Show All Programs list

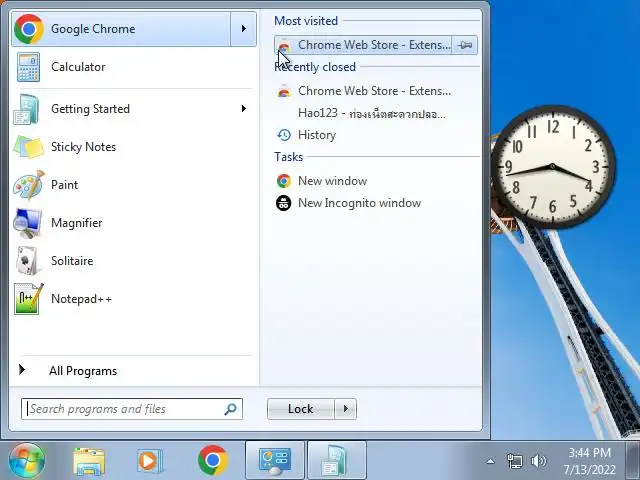click(133, 371)
